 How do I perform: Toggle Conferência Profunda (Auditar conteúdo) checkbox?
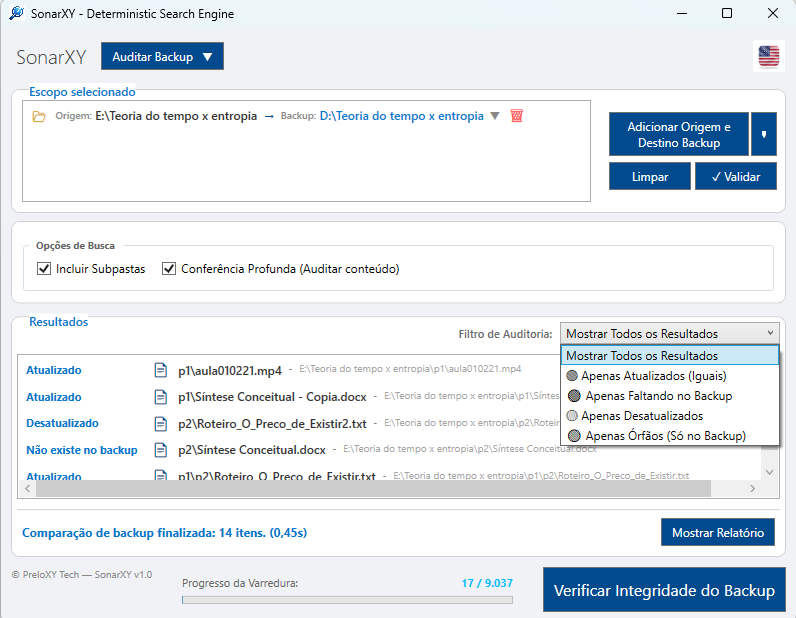click(x=169, y=269)
